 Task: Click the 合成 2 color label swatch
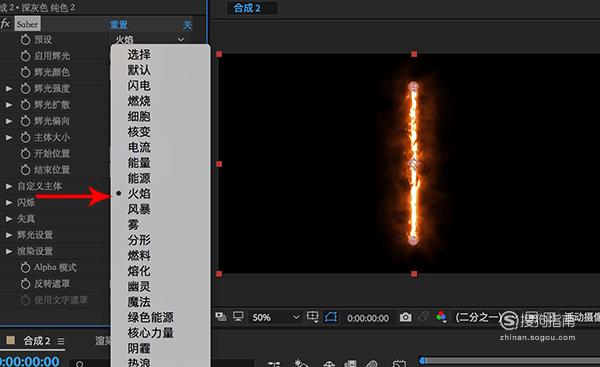pyautogui.click(x=11, y=340)
